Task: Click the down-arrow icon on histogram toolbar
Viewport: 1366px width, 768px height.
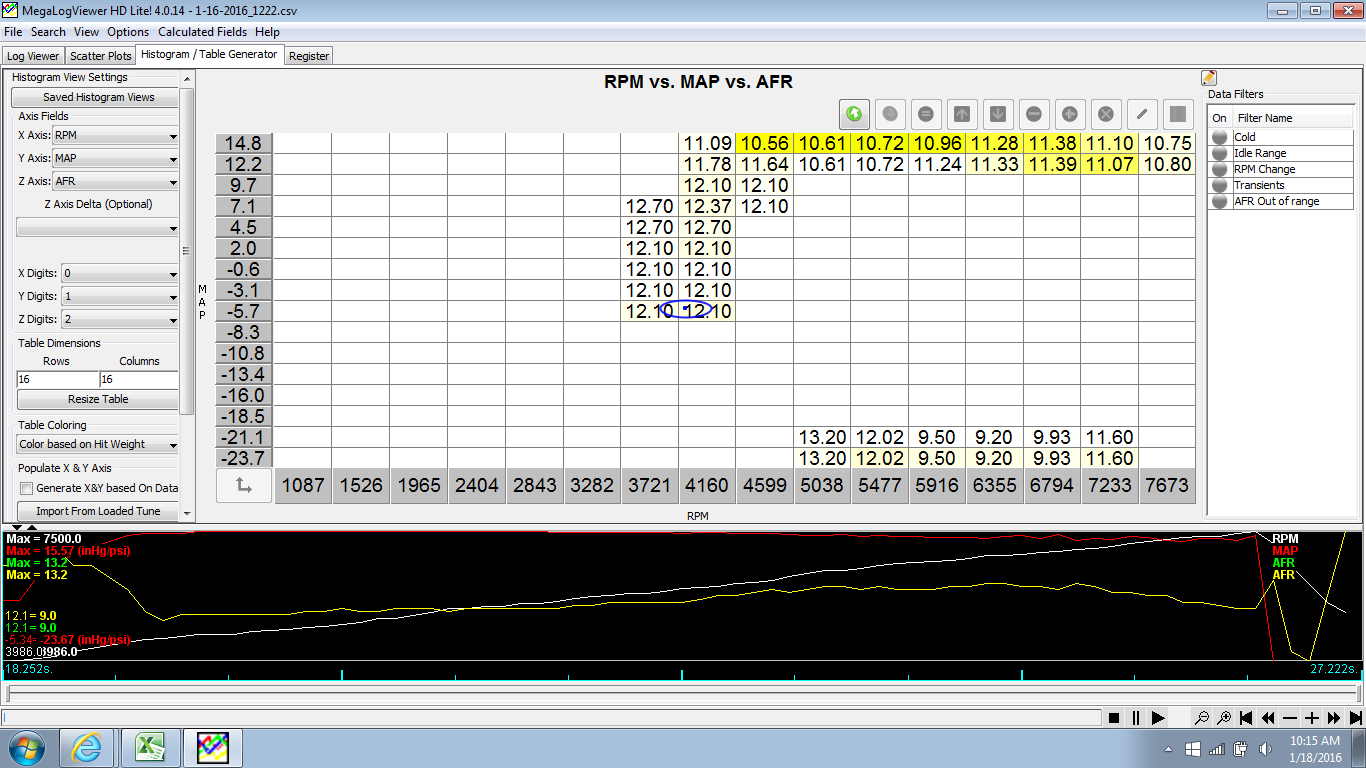Action: (998, 114)
